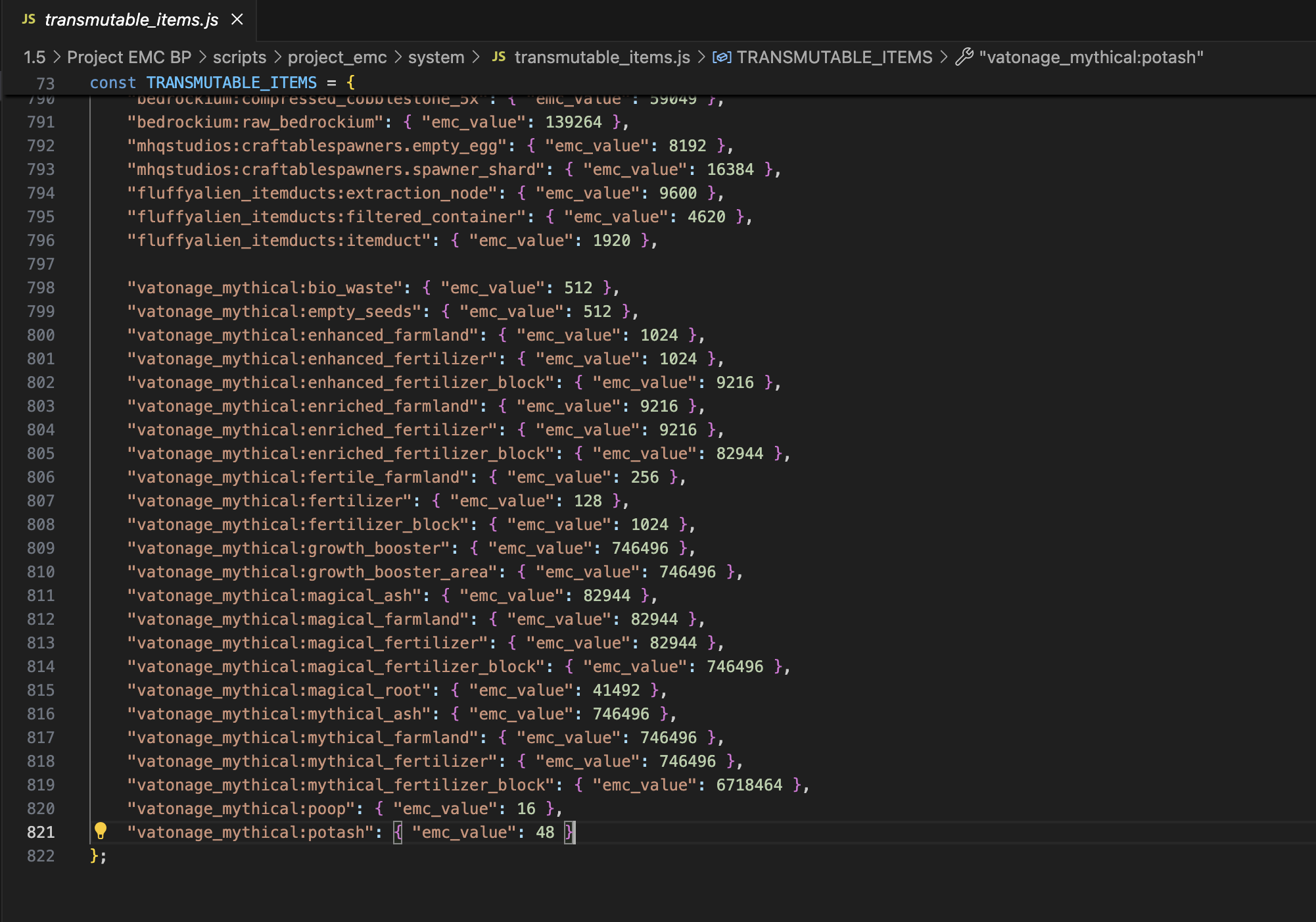Click the value 139264 on line 791
The width and height of the screenshot is (1316, 922).
pyautogui.click(x=573, y=122)
